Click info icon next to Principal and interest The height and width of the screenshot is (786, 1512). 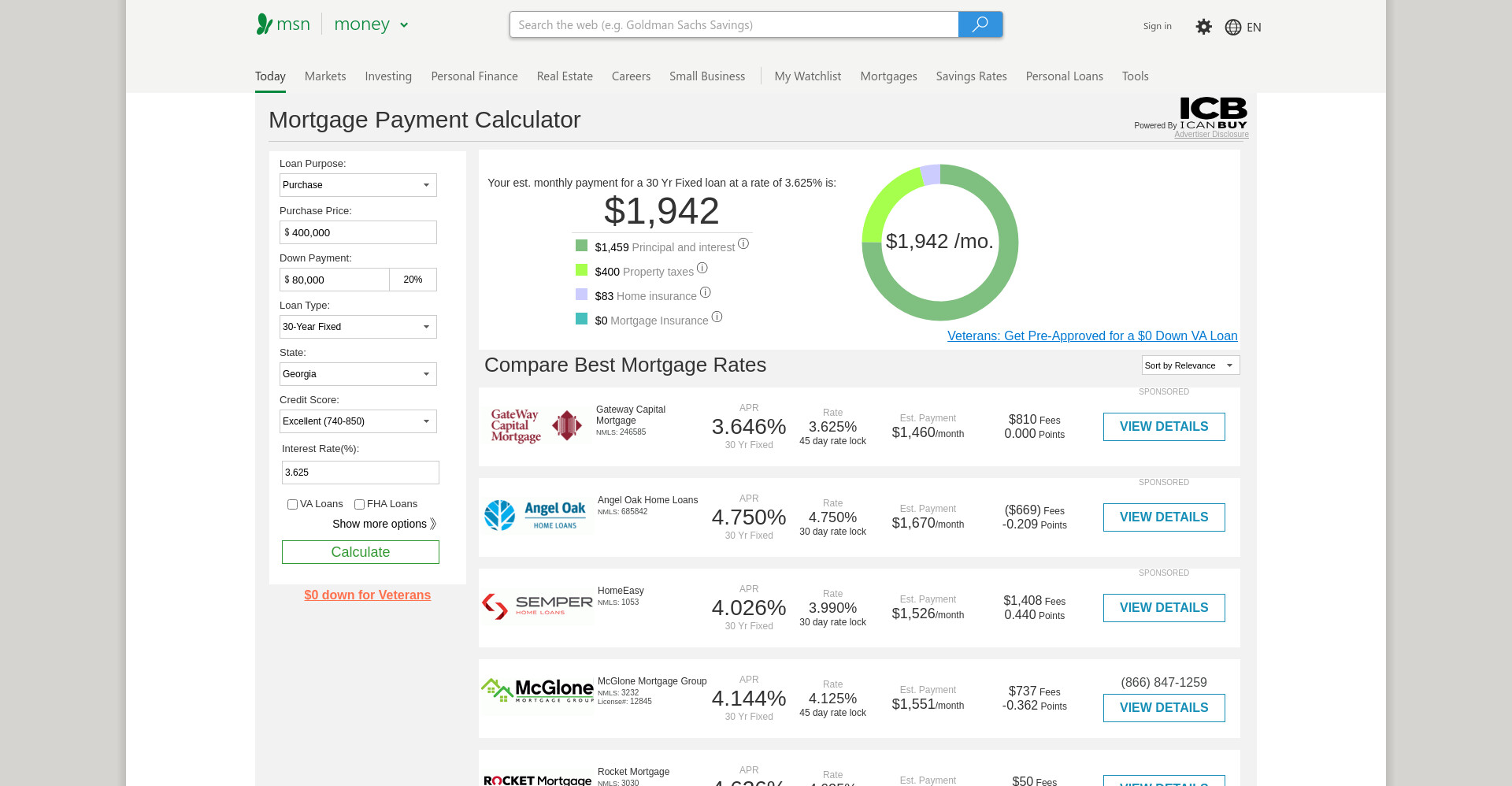[x=743, y=244]
